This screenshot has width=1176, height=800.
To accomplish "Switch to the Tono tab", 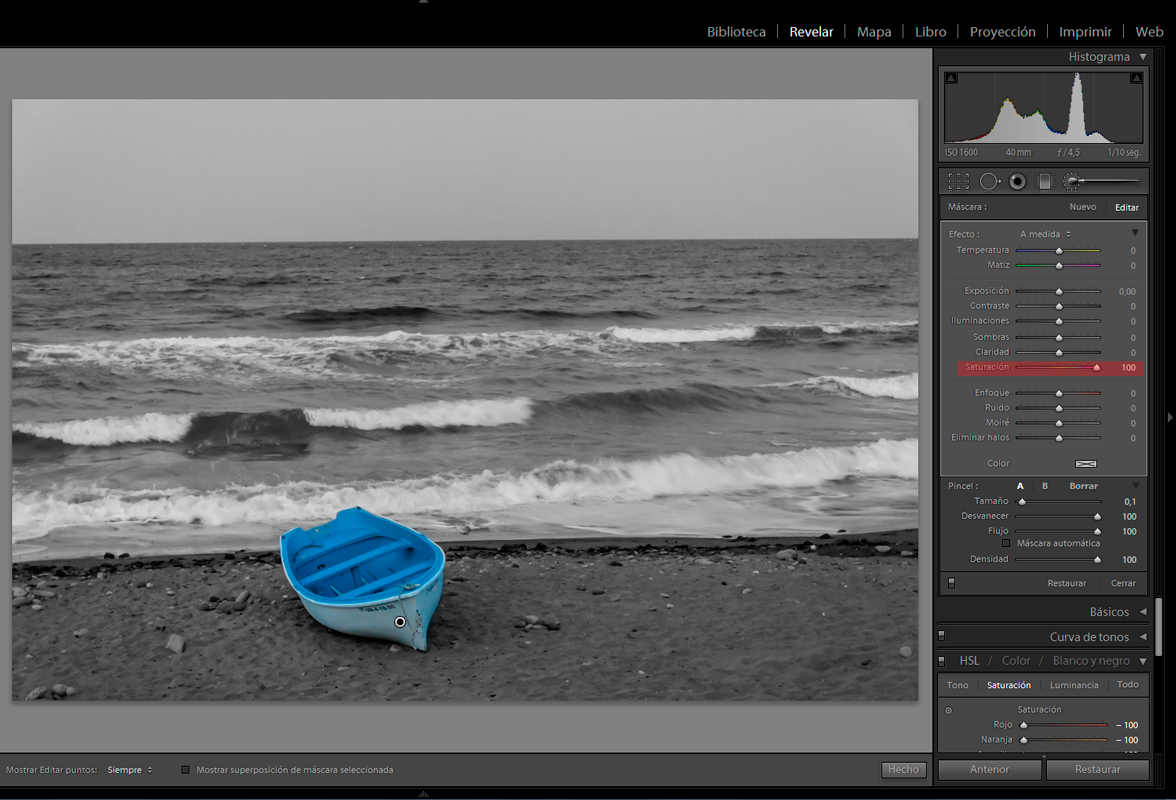I will pyautogui.click(x=957, y=685).
